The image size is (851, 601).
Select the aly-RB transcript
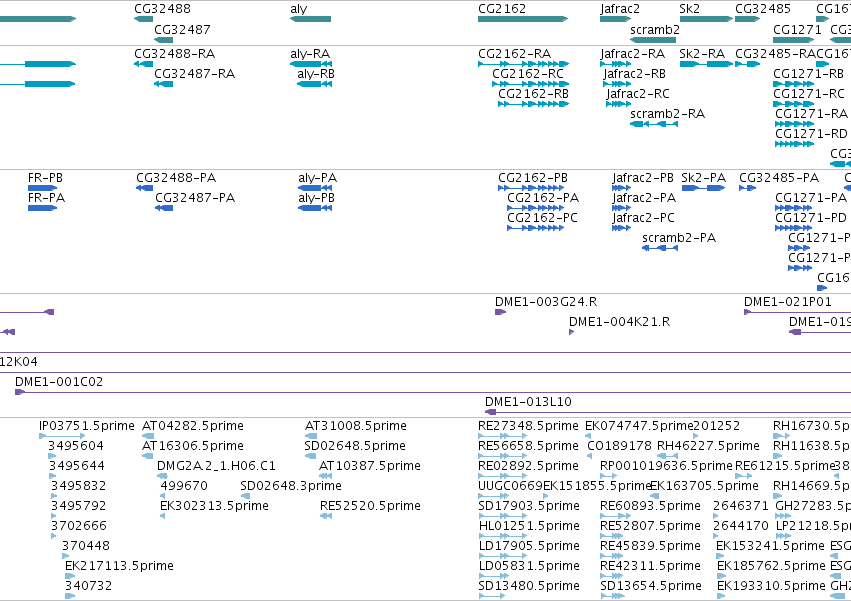(314, 84)
